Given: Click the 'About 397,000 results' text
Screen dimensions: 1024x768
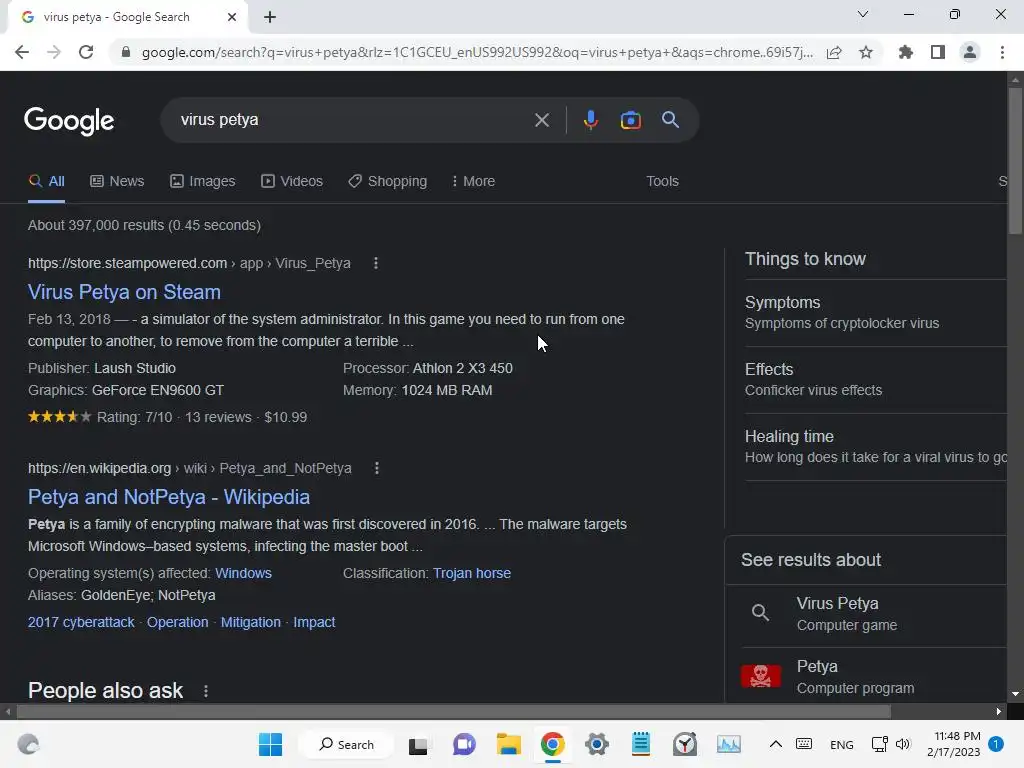Looking at the screenshot, I should (x=144, y=225).
